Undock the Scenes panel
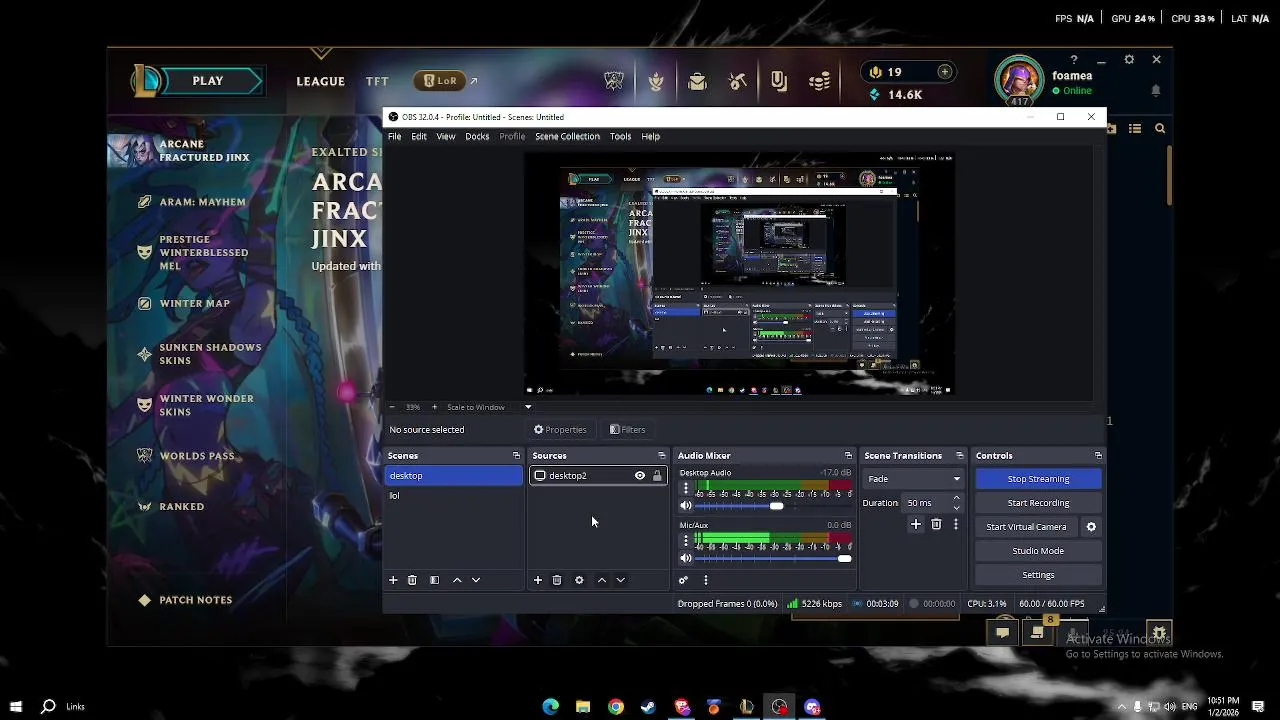Image resolution: width=1280 pixels, height=720 pixels. click(x=516, y=456)
